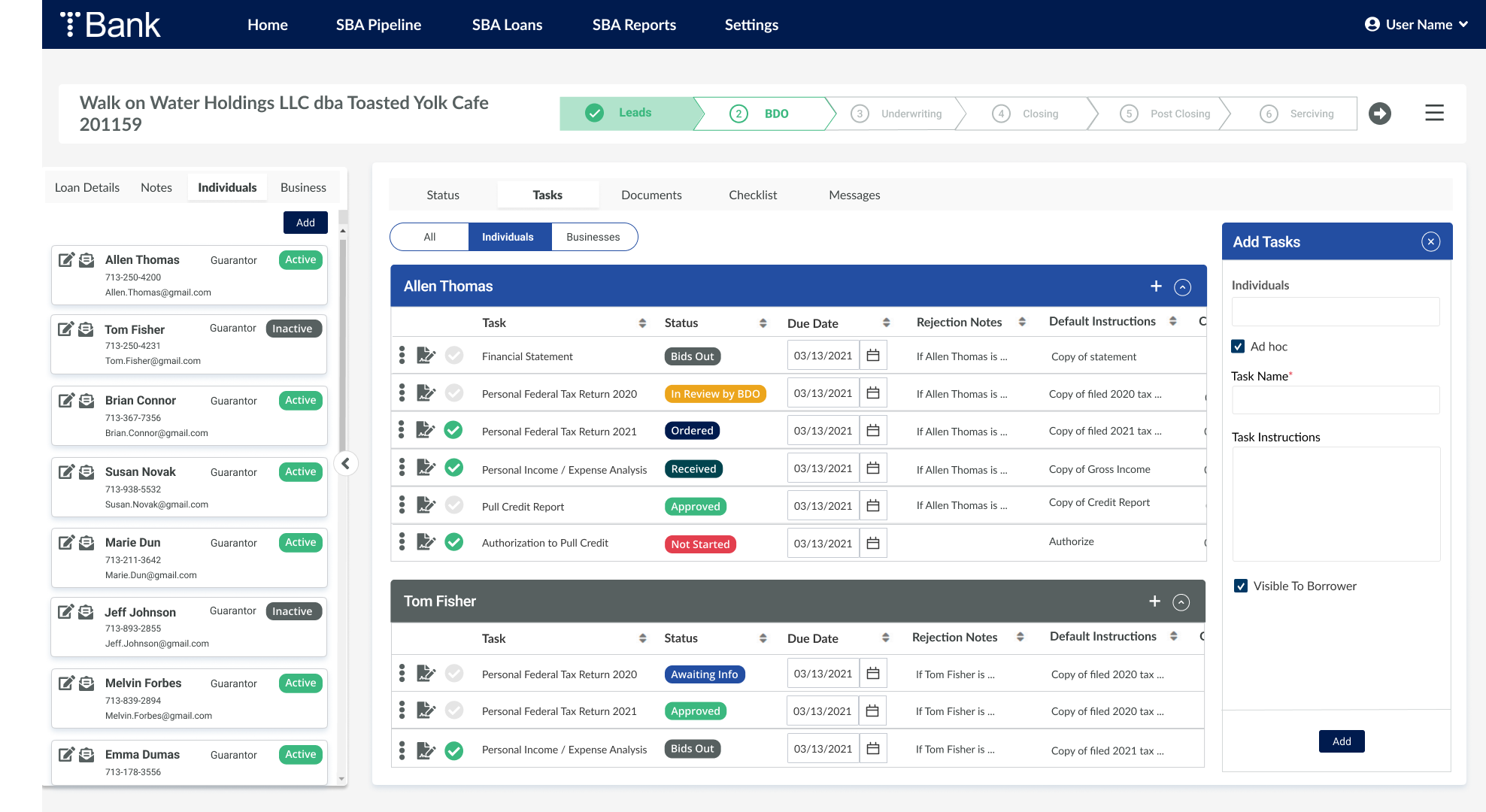Click plus icon in Allen Thomas header
This screenshot has height=812, width=1486.
1156,286
